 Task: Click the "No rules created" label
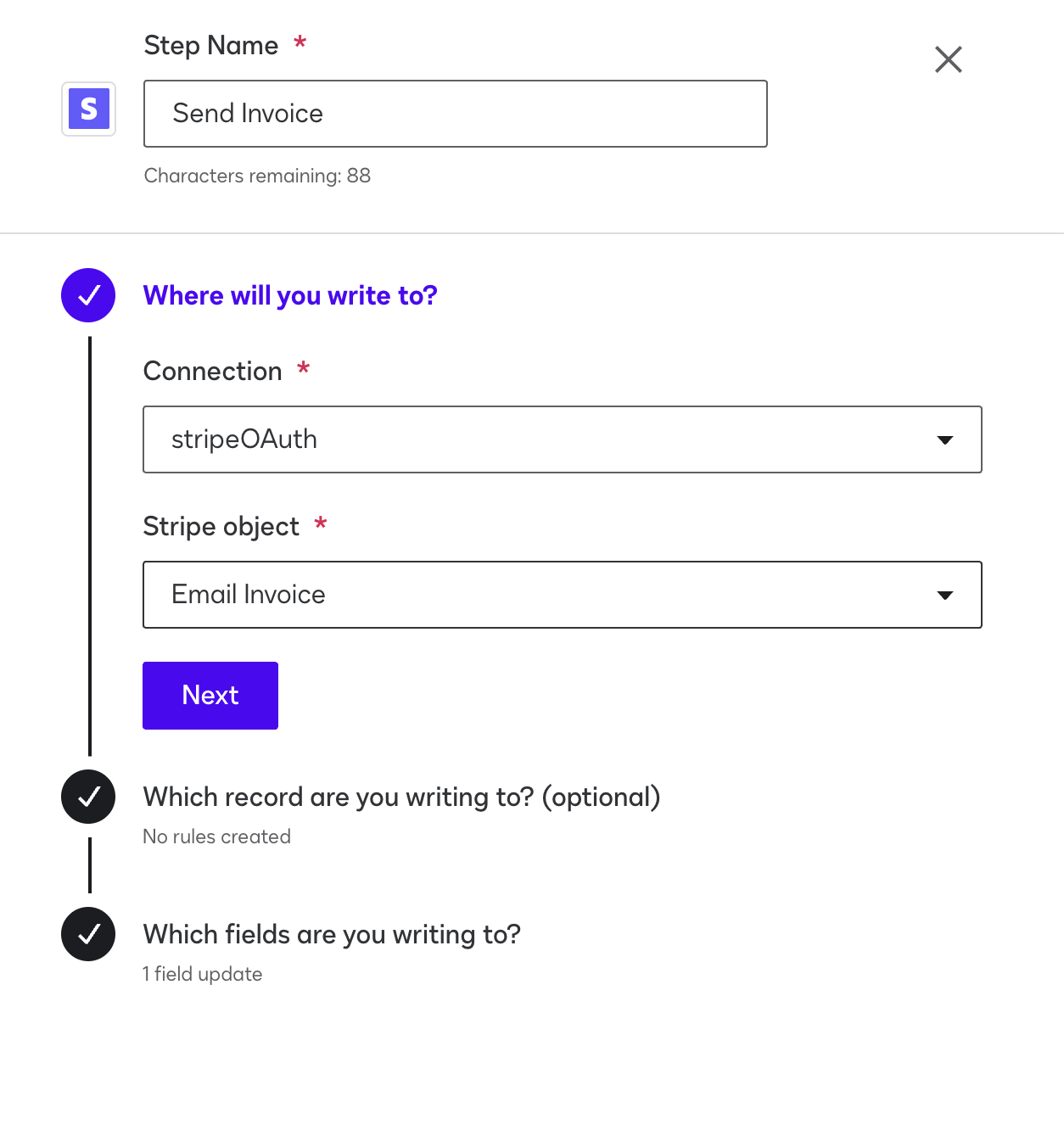pyautogui.click(x=216, y=836)
